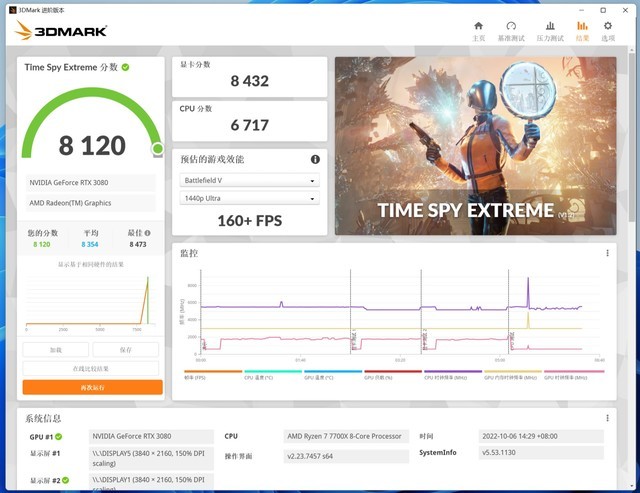
Task: Click the timestamp 2022-10-06 14:29 field
Action: coord(541,436)
